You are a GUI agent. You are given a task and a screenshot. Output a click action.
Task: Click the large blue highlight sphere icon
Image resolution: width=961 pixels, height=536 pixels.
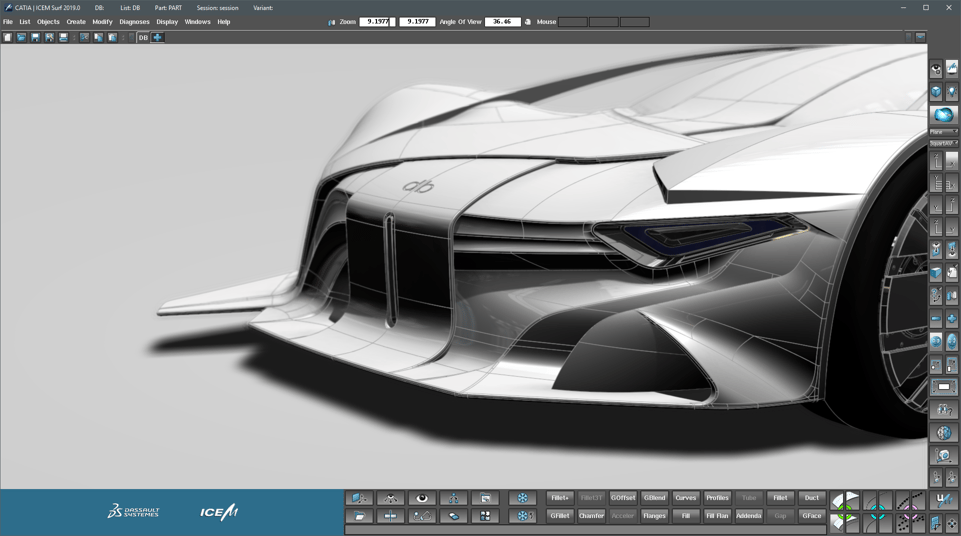pyautogui.click(x=943, y=115)
